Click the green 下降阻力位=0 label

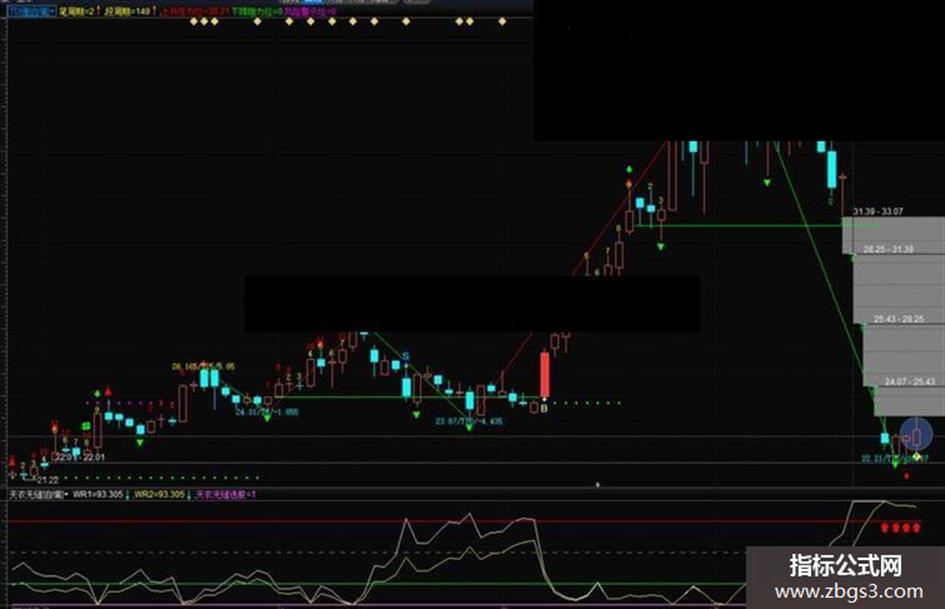coord(257,11)
